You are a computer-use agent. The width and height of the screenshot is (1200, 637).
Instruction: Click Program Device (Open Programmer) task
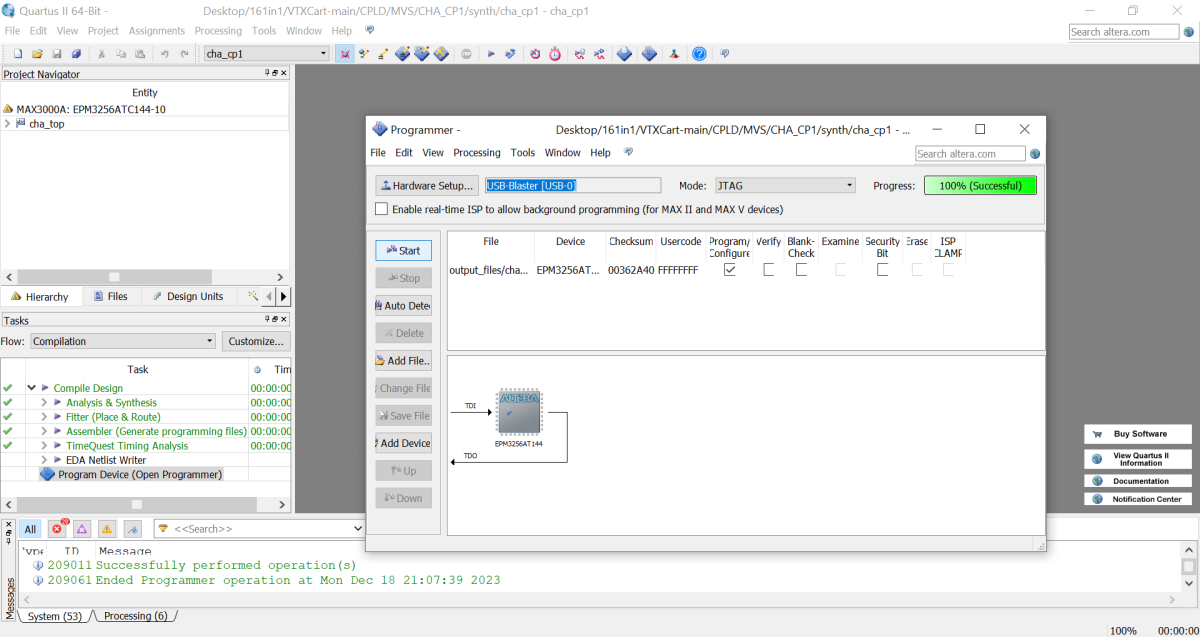[130, 474]
